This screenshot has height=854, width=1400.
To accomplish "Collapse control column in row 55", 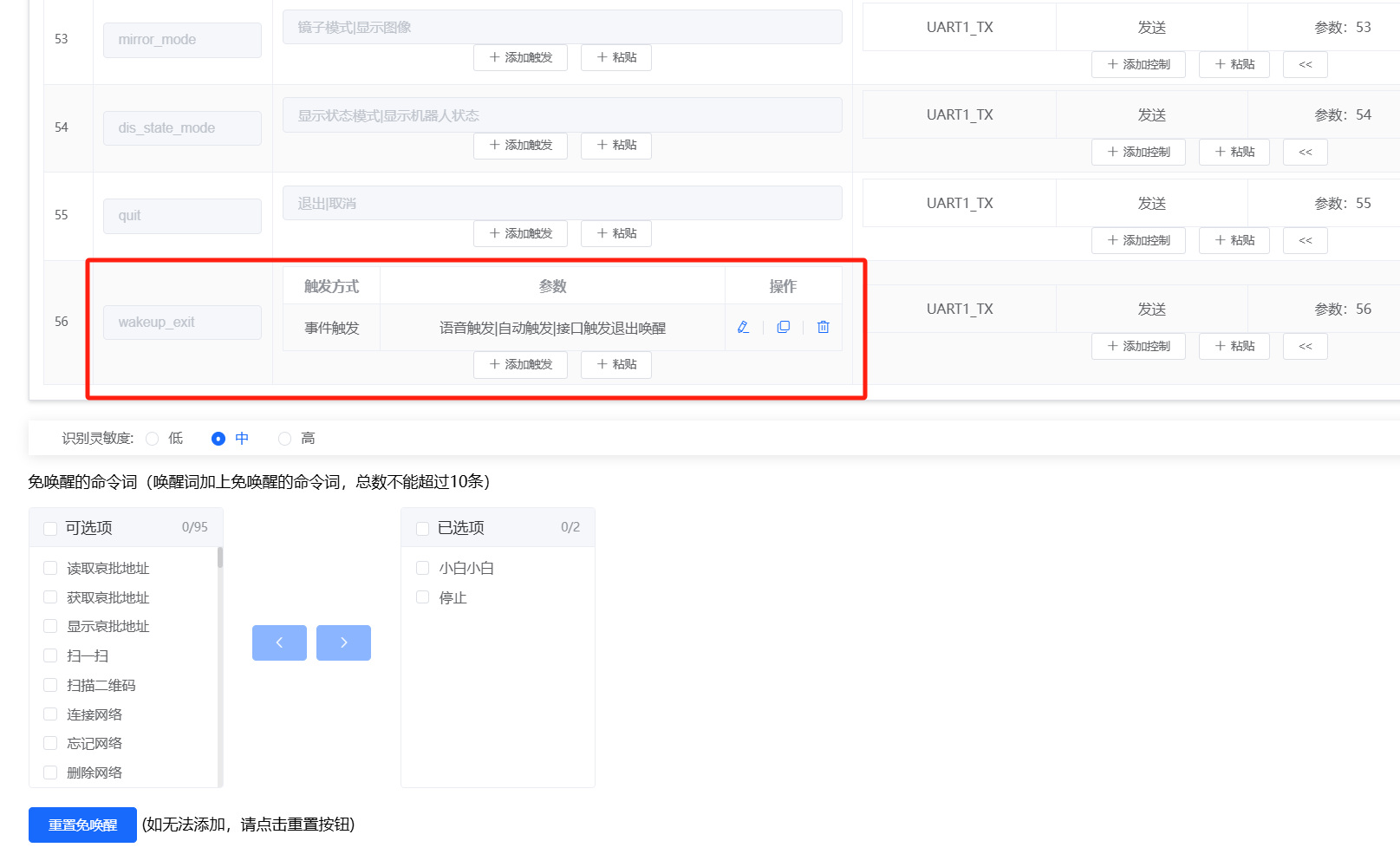I will (x=1306, y=240).
